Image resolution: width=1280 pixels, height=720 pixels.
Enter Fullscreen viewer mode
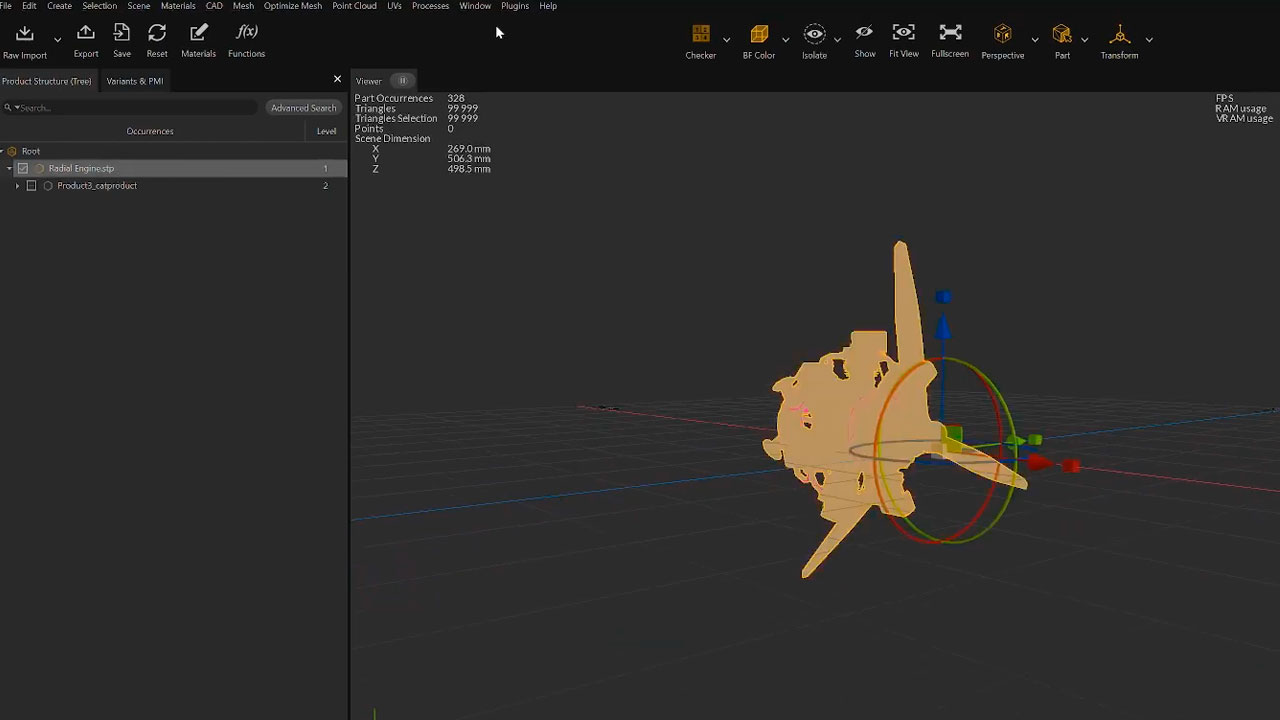point(950,34)
